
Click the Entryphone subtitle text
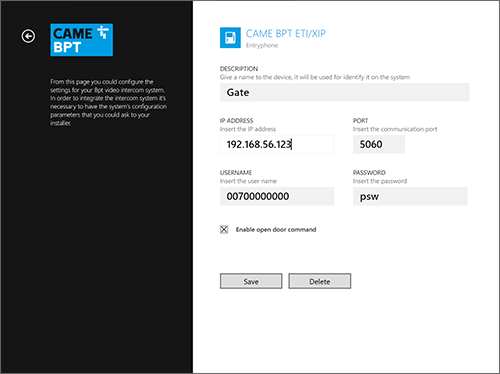point(262,45)
